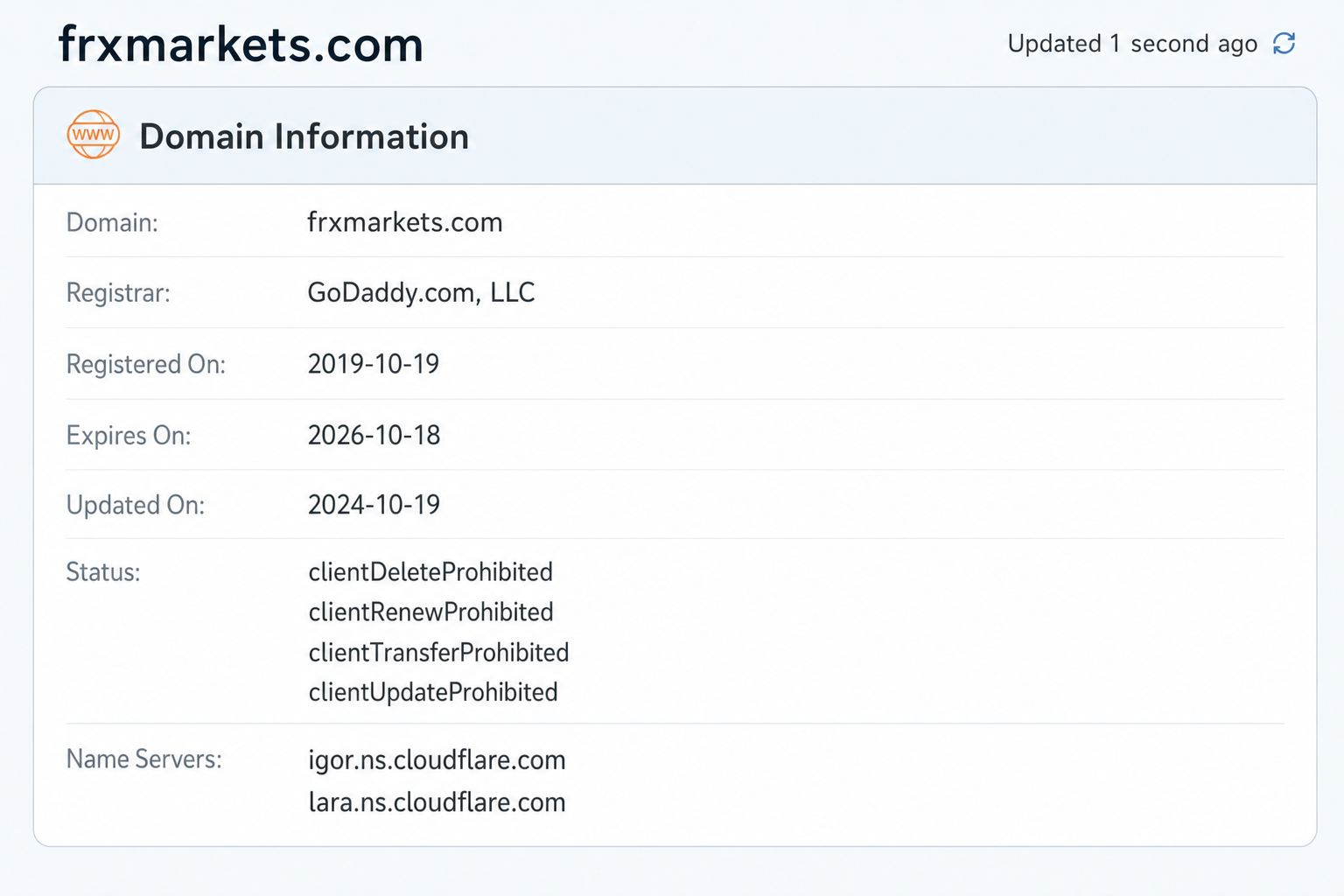Viewport: 1344px width, 896px height.
Task: Click the clientTransferProhibited status
Action: tap(438, 653)
